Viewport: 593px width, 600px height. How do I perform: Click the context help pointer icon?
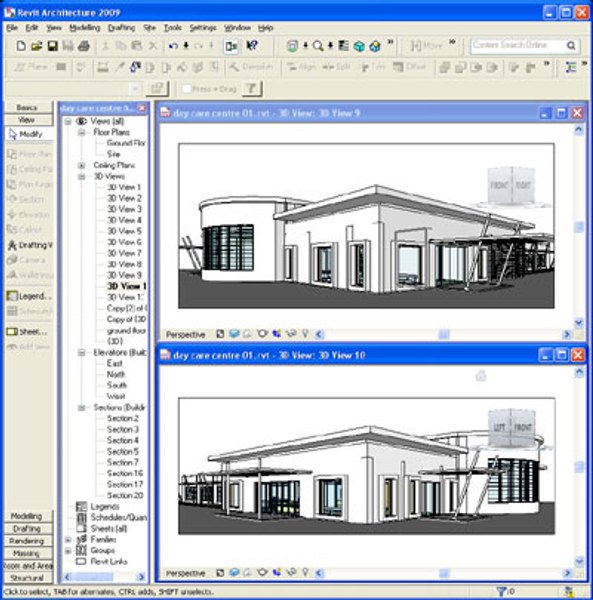(252, 46)
